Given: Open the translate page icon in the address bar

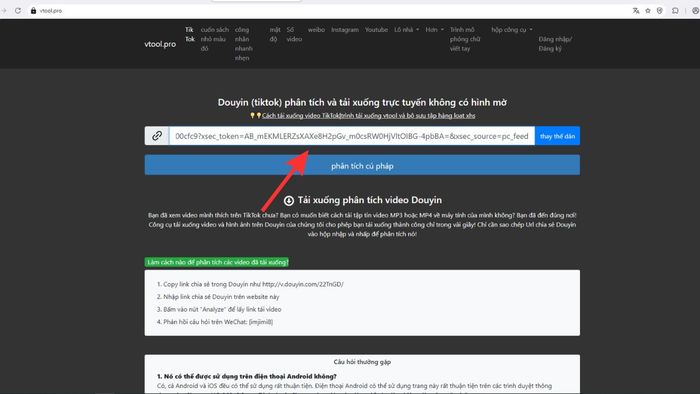Looking at the screenshot, I should (636, 11).
